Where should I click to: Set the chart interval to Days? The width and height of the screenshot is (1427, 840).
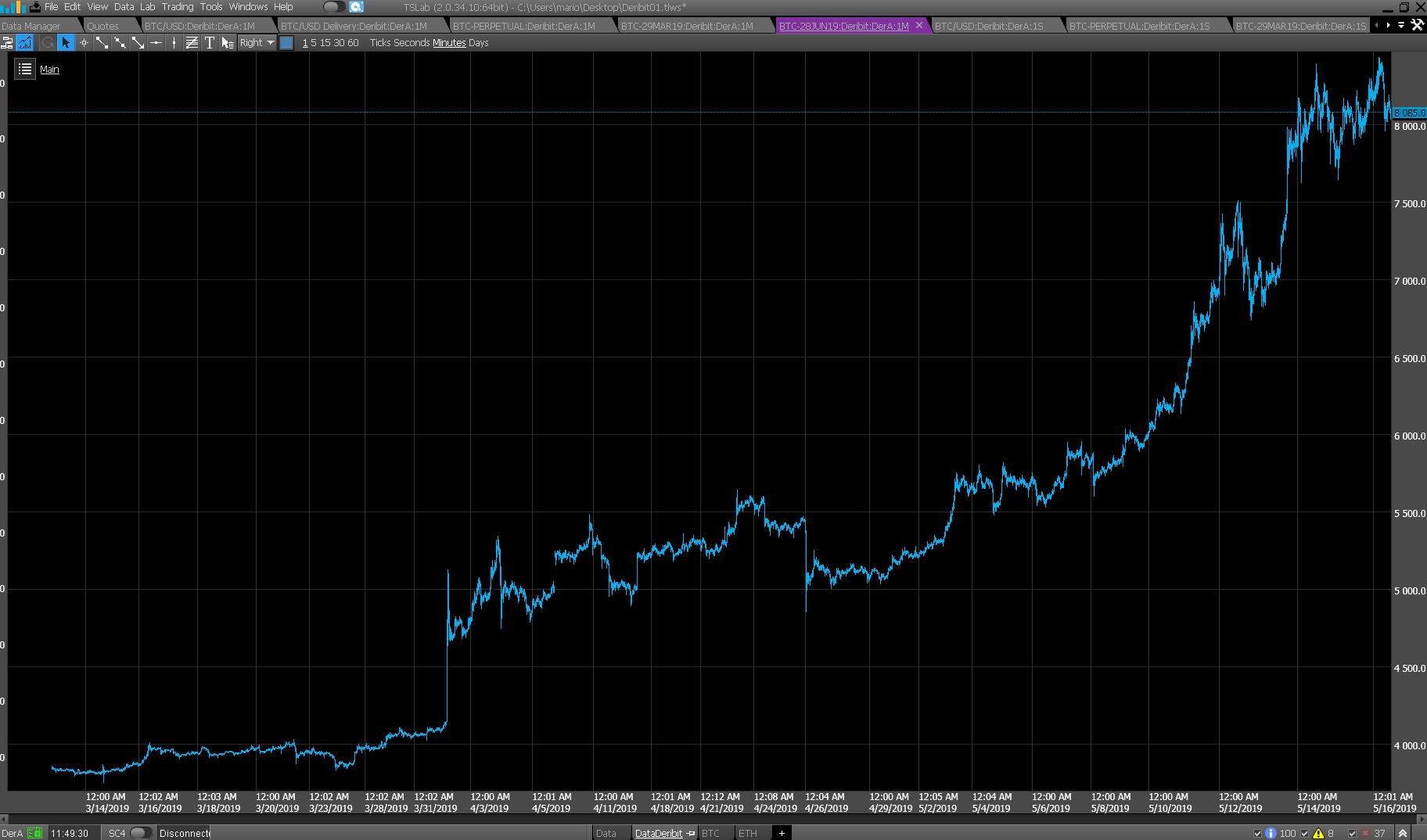pyautogui.click(x=478, y=43)
